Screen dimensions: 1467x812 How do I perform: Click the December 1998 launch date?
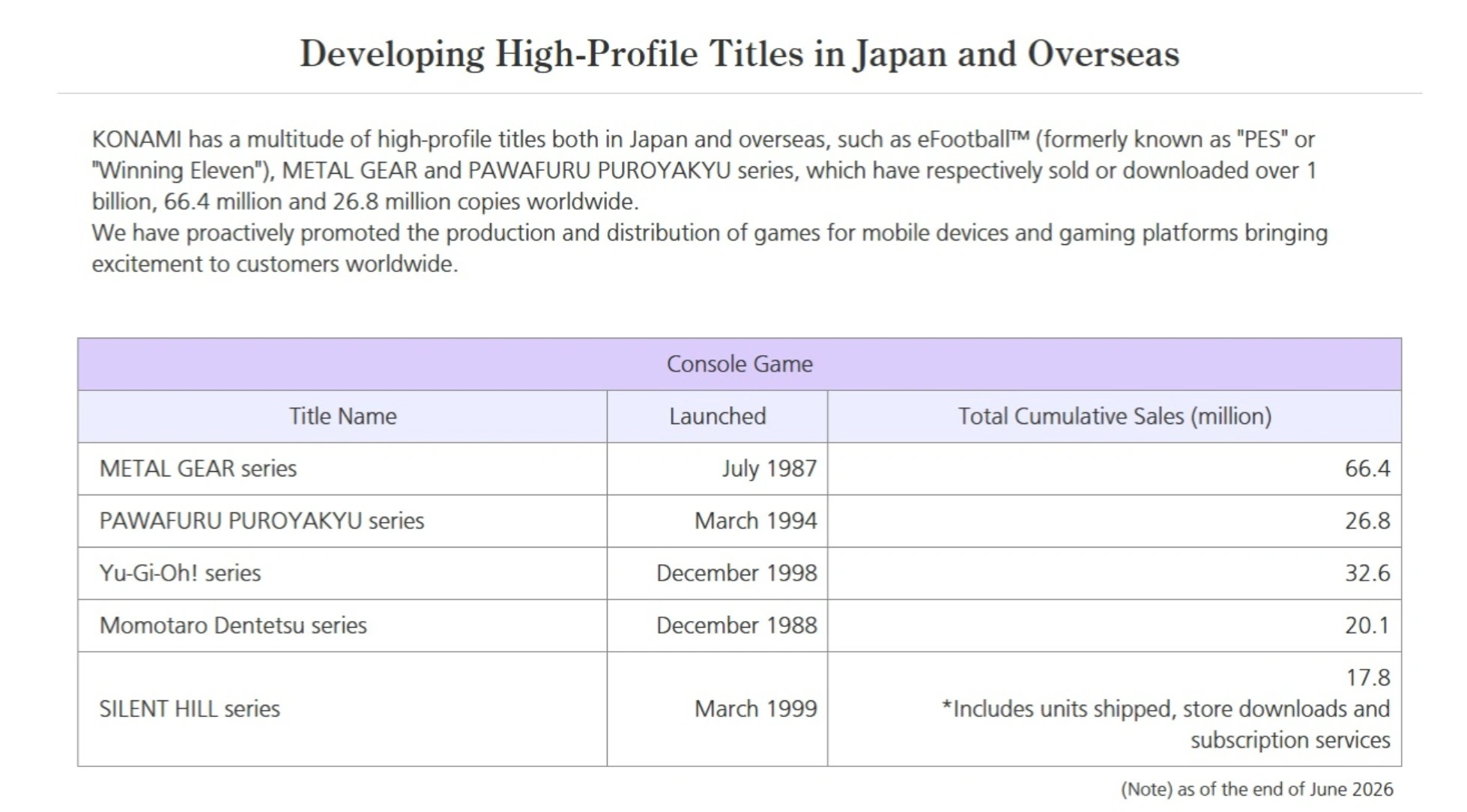point(736,574)
